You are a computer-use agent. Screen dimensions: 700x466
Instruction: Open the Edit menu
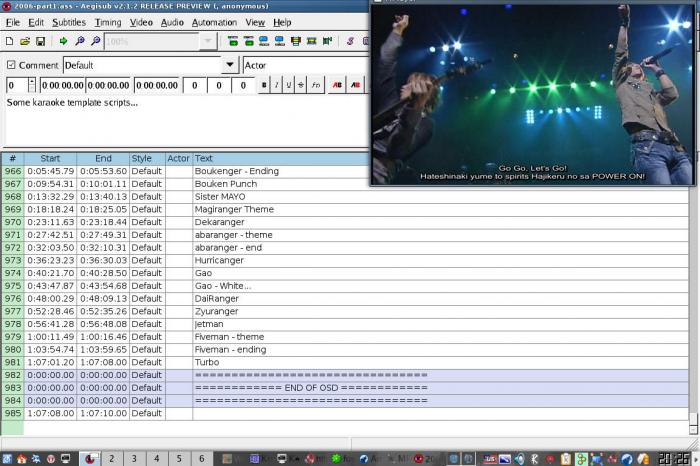click(x=36, y=22)
